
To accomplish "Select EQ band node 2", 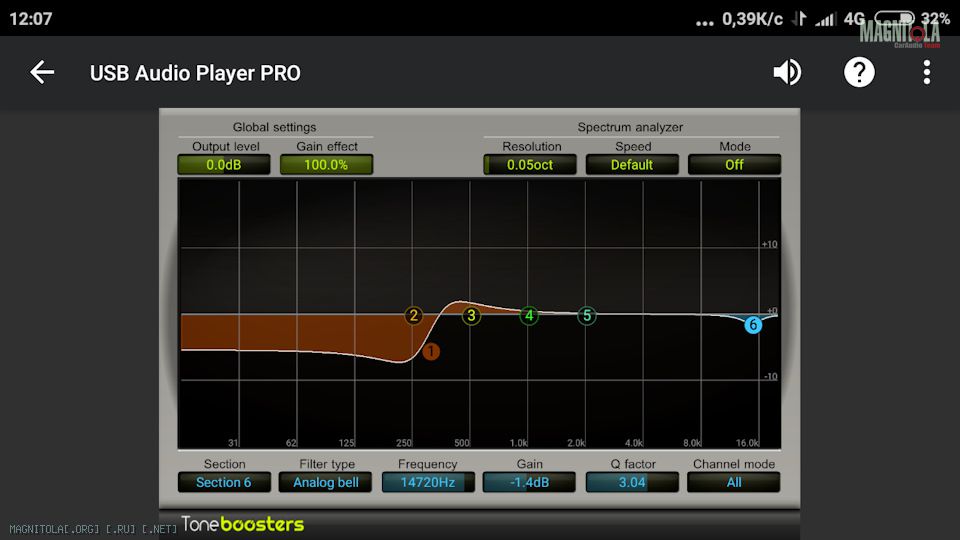I will coord(414,315).
